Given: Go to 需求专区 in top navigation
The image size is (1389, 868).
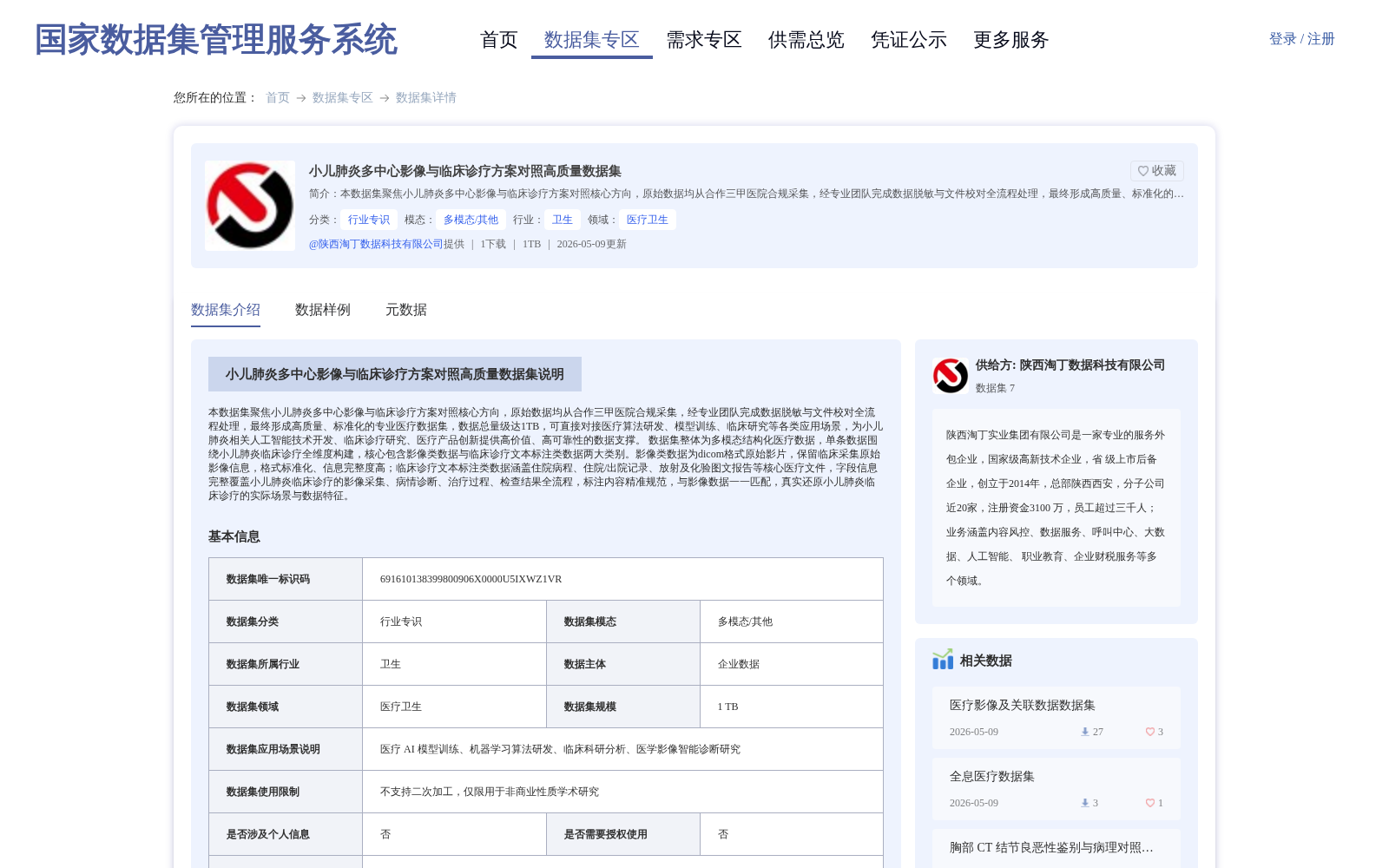Looking at the screenshot, I should [x=704, y=40].
